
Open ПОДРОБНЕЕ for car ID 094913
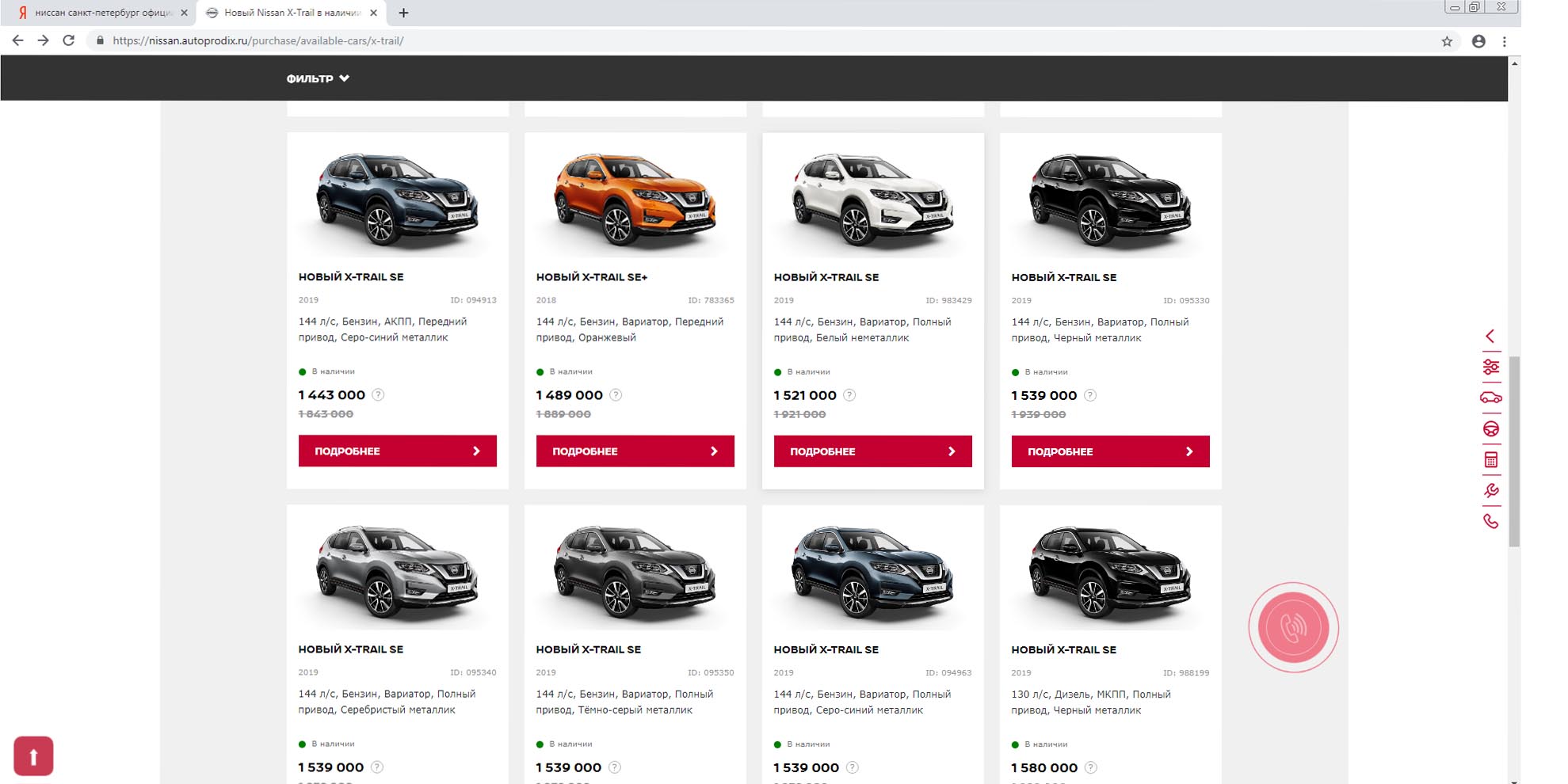click(397, 451)
